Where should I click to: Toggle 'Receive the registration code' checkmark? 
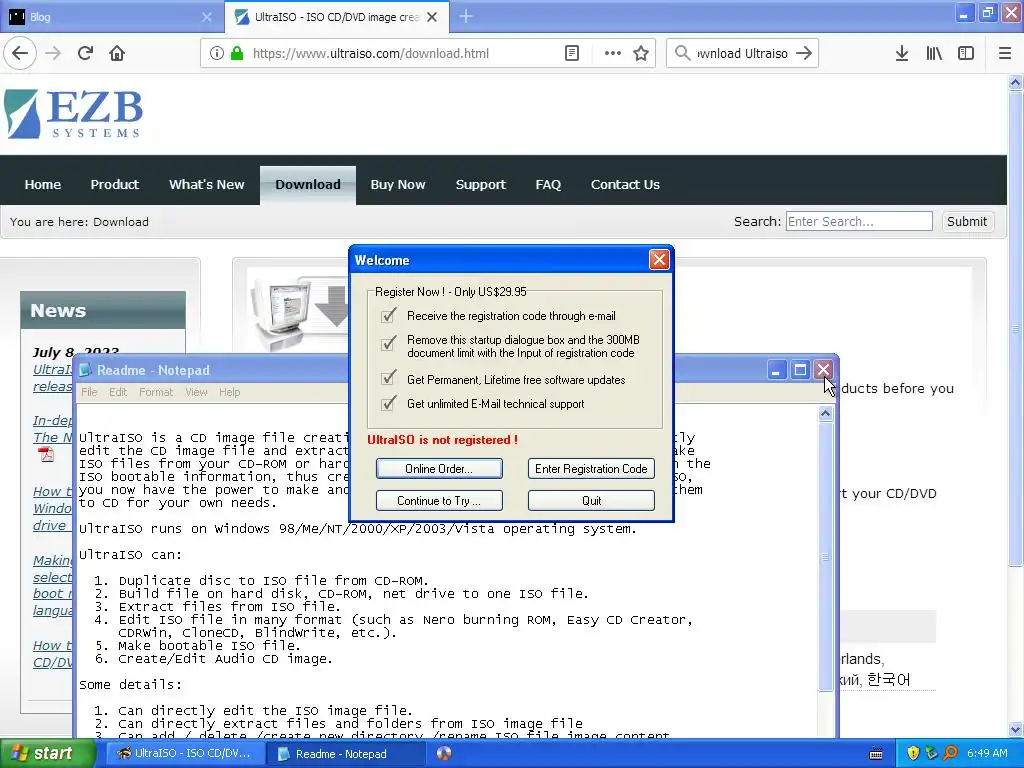click(389, 315)
